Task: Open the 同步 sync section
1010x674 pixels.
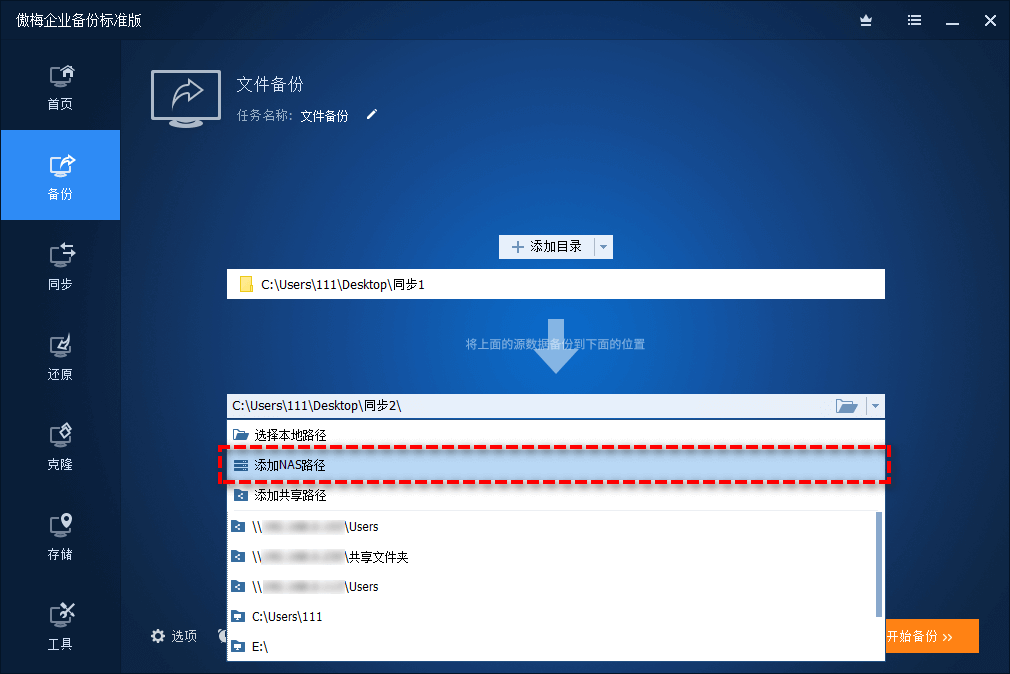Action: [61, 265]
